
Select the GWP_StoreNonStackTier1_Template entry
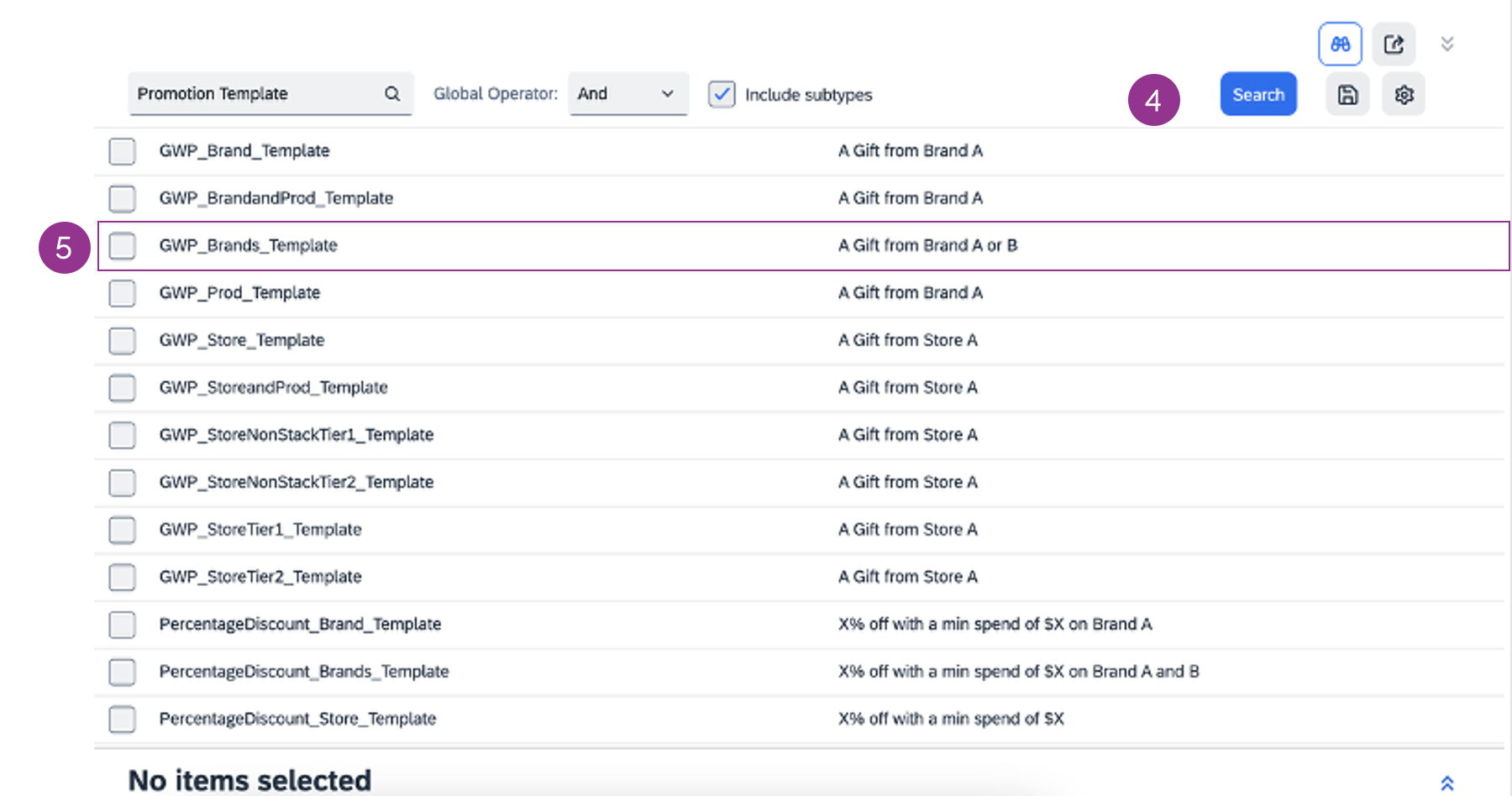(296, 435)
